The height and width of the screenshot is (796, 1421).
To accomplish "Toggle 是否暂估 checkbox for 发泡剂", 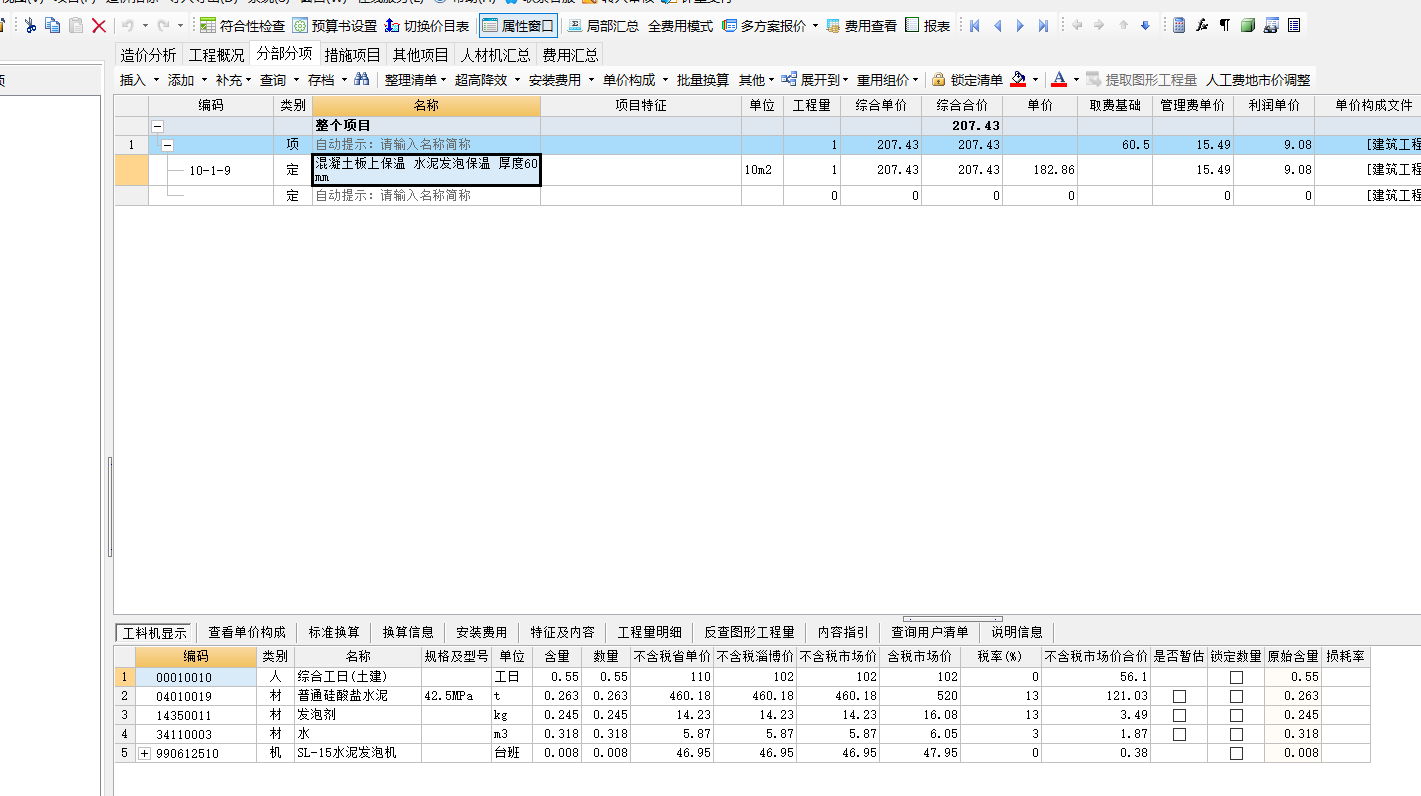I will click(x=1179, y=715).
